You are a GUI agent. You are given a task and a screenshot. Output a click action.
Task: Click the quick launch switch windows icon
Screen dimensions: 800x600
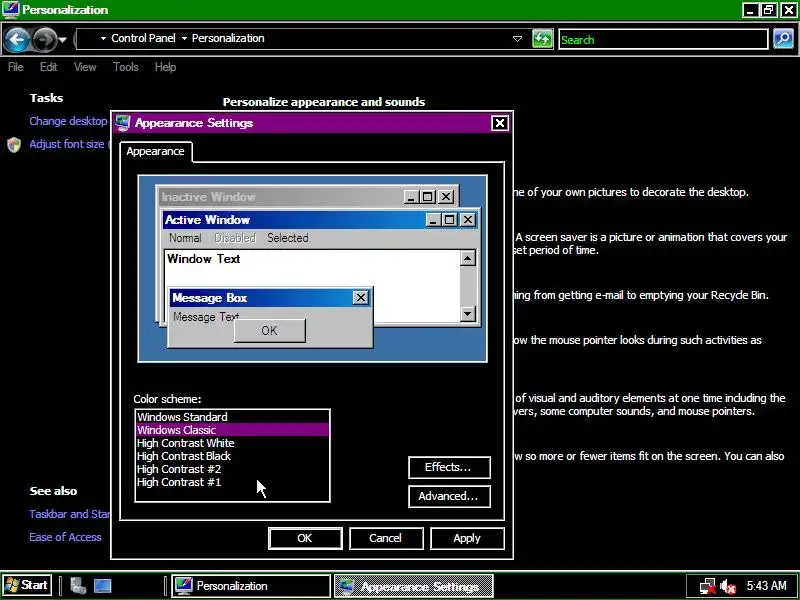pyautogui.click(x=78, y=586)
